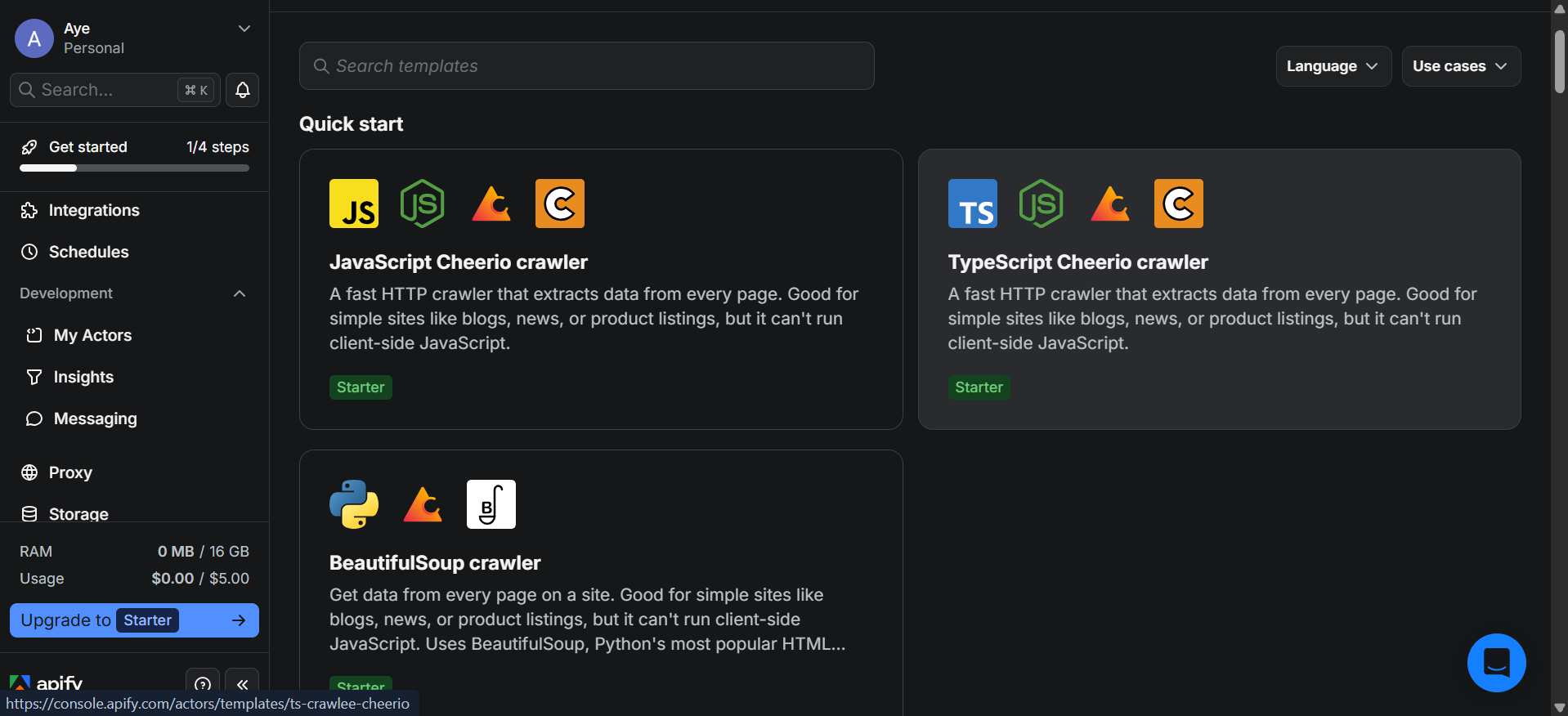The width and height of the screenshot is (1568, 716).
Task: Click the page vertical scrollbar thumb
Action: [x=1560, y=61]
